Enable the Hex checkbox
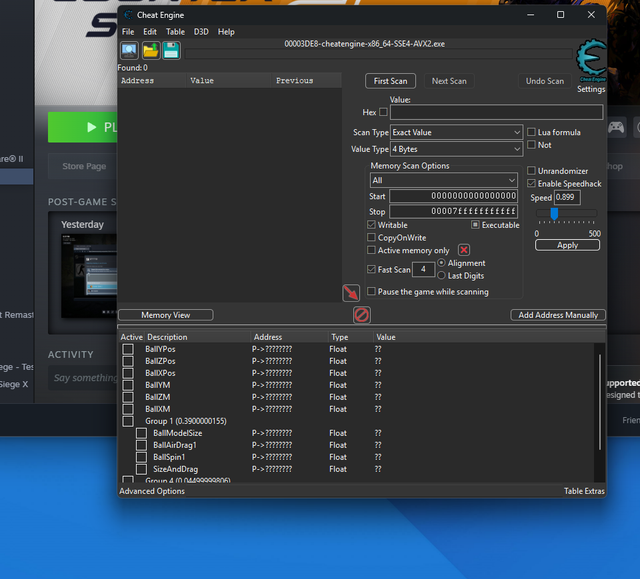 click(x=382, y=113)
